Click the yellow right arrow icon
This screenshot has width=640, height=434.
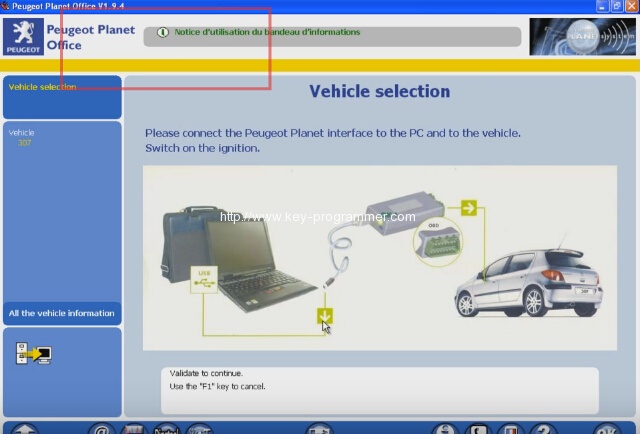click(x=469, y=208)
